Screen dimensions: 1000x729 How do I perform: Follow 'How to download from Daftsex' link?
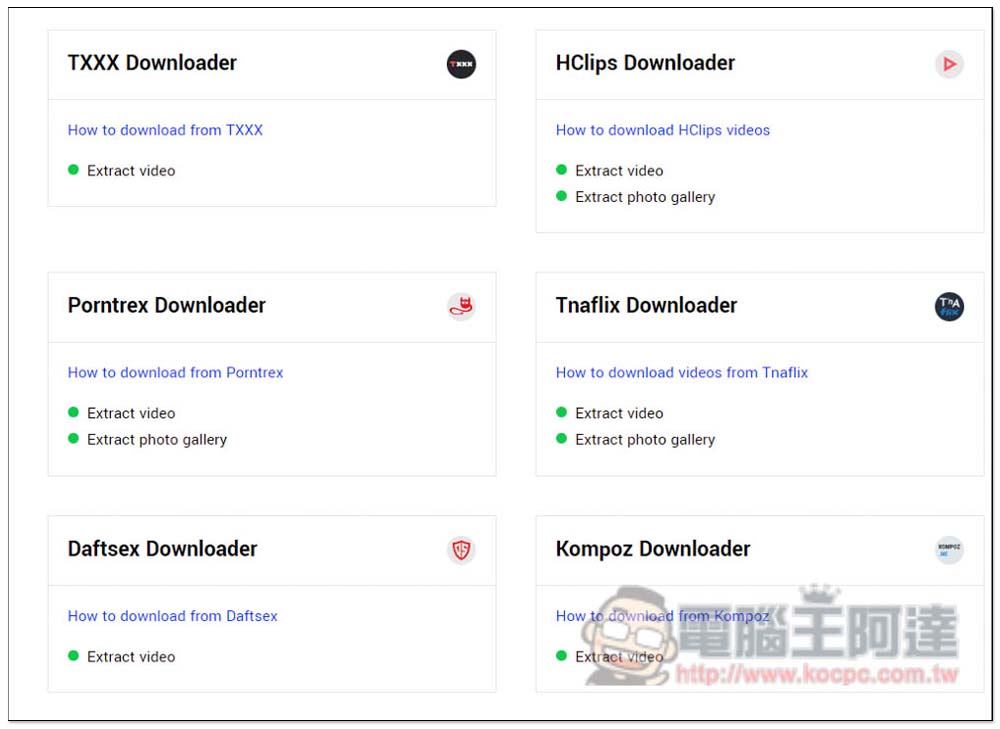[173, 616]
